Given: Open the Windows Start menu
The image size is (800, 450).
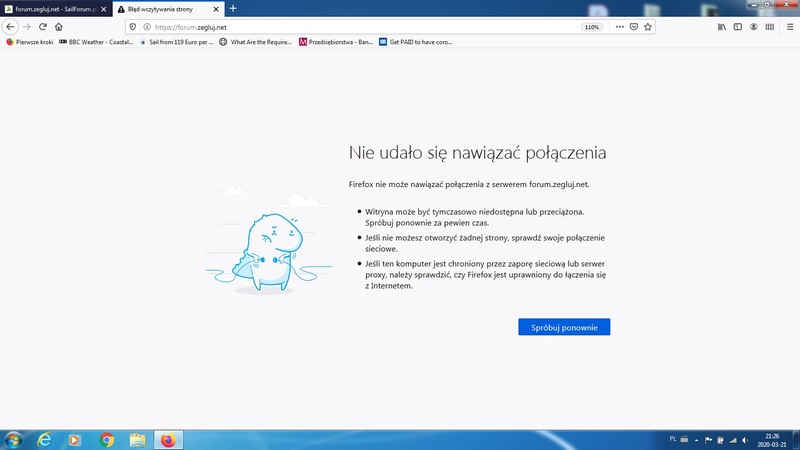Looking at the screenshot, I should pos(13,439).
